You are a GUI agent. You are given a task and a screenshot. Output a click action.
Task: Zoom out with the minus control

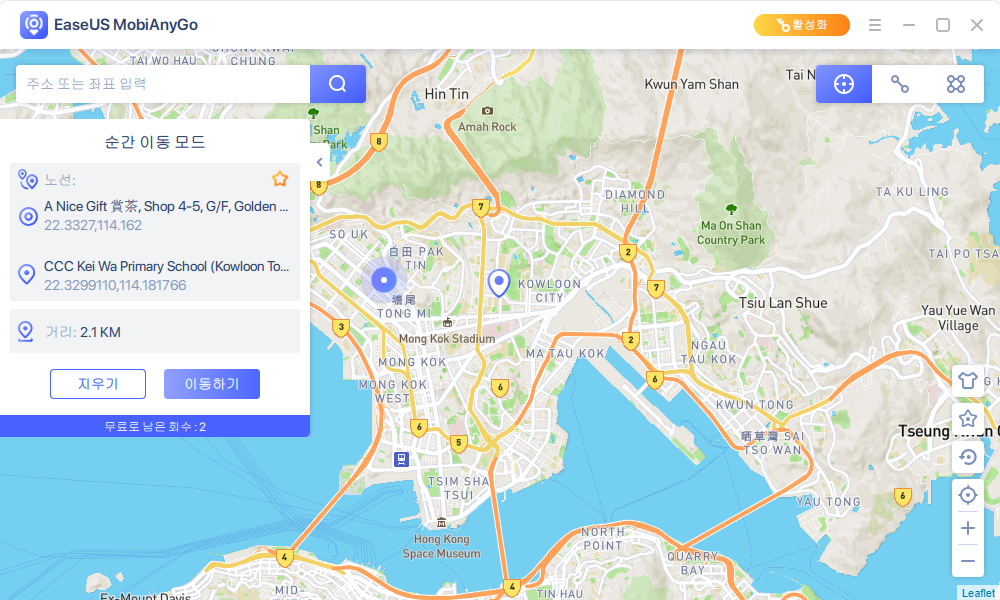click(x=967, y=561)
